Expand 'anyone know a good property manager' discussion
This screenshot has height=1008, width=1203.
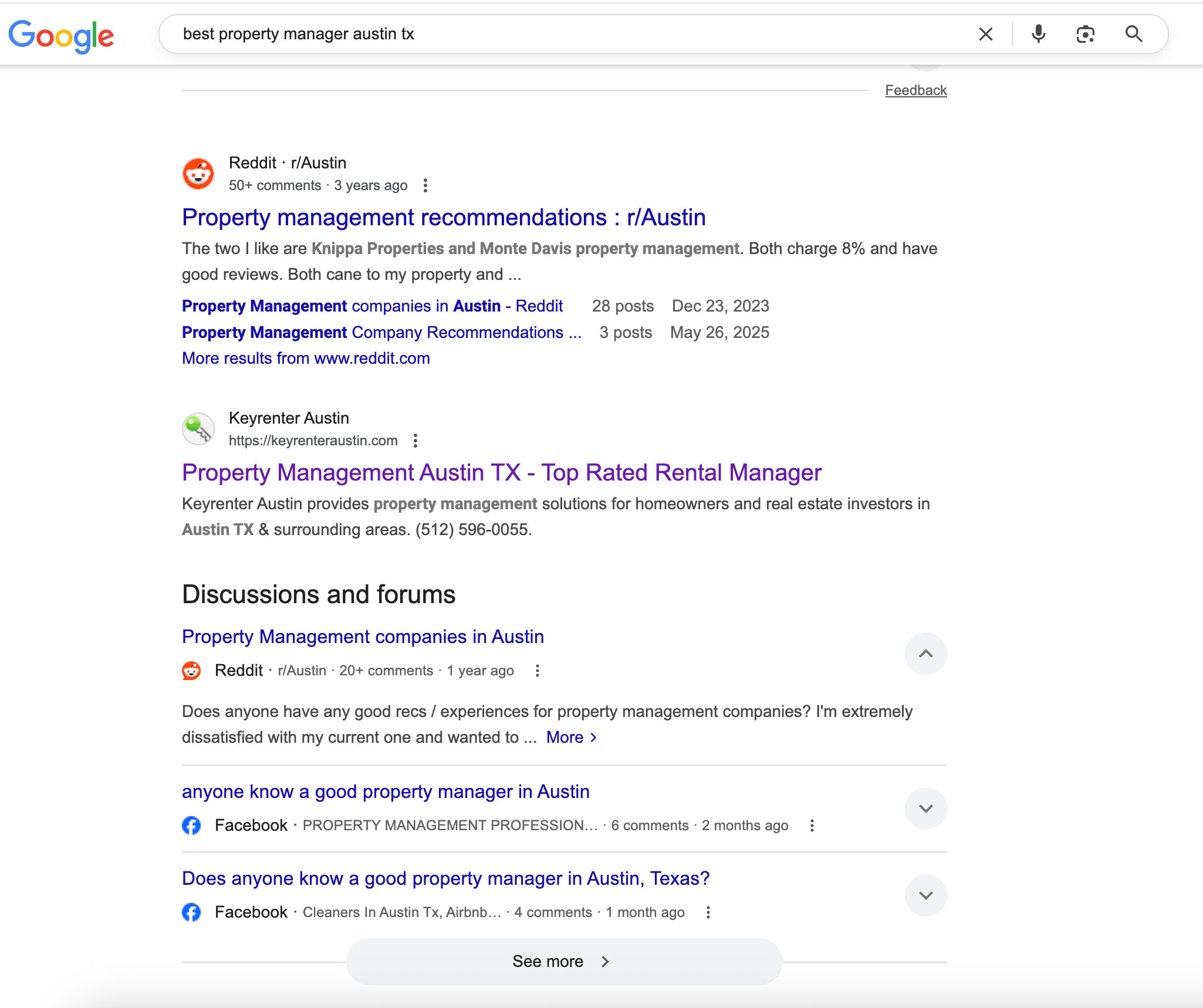coord(925,809)
